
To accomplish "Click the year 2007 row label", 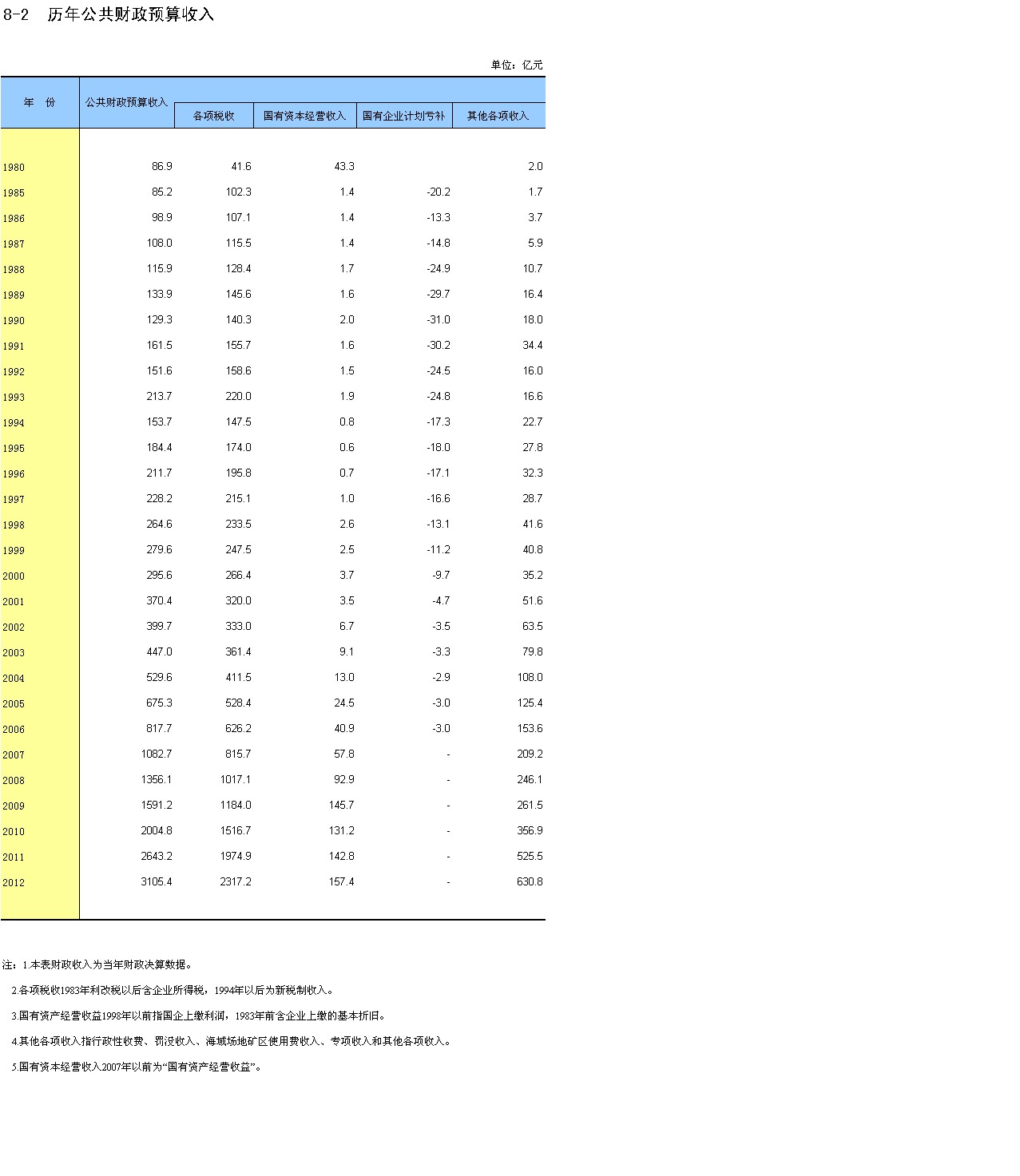I will pyautogui.click(x=14, y=755).
